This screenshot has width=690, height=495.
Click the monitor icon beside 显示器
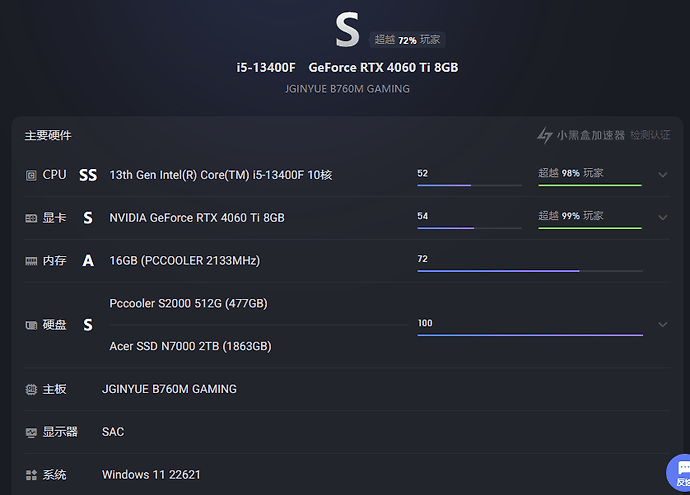tap(31, 433)
